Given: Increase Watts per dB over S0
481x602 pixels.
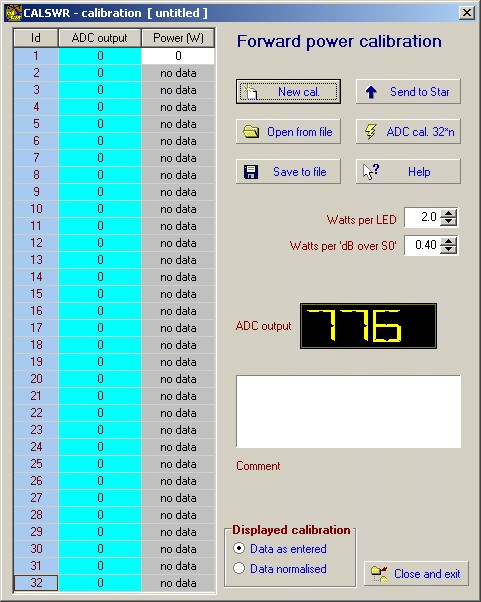Looking at the screenshot, I should point(448,241).
